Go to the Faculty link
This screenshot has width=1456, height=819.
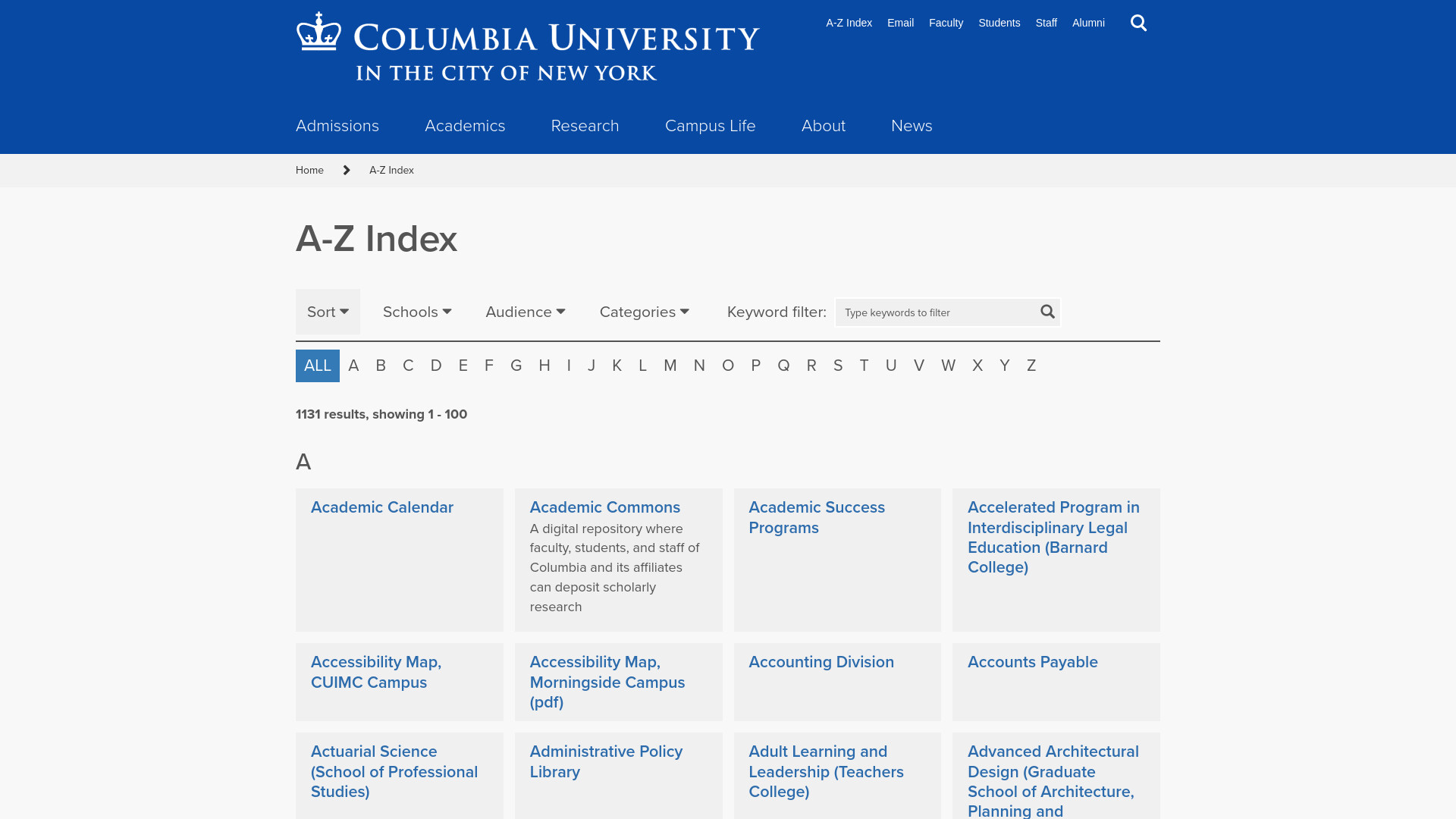click(x=946, y=23)
